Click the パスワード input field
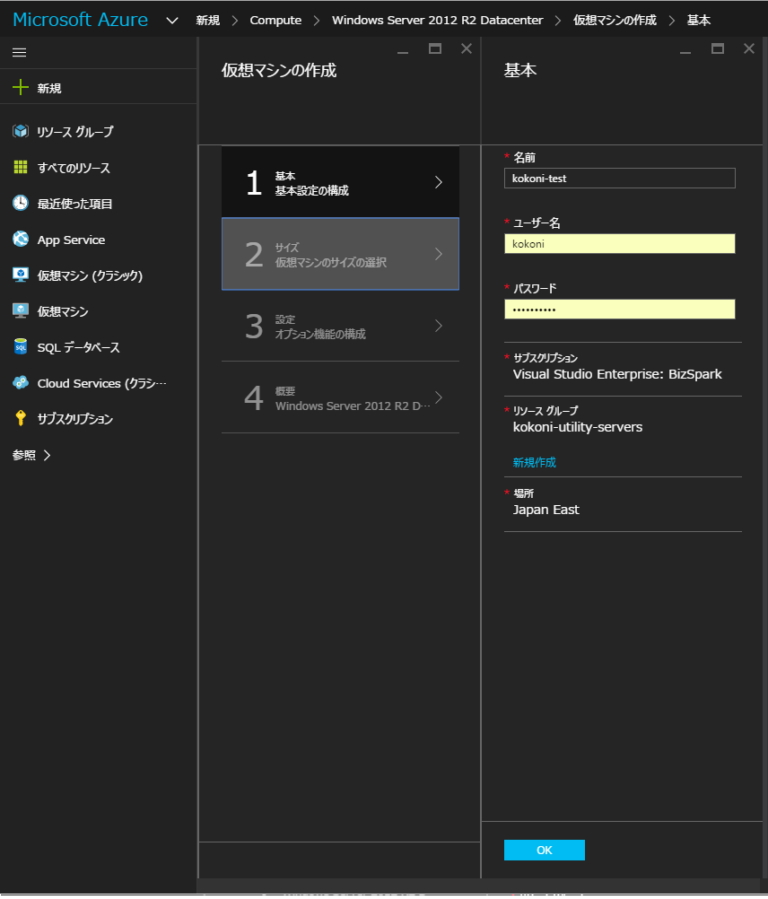Image resolution: width=768 pixels, height=899 pixels. tap(620, 310)
